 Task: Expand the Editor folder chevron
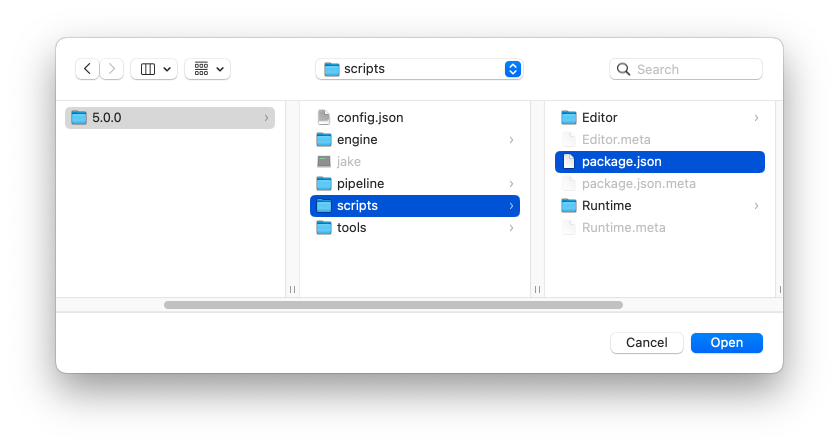tap(756, 118)
